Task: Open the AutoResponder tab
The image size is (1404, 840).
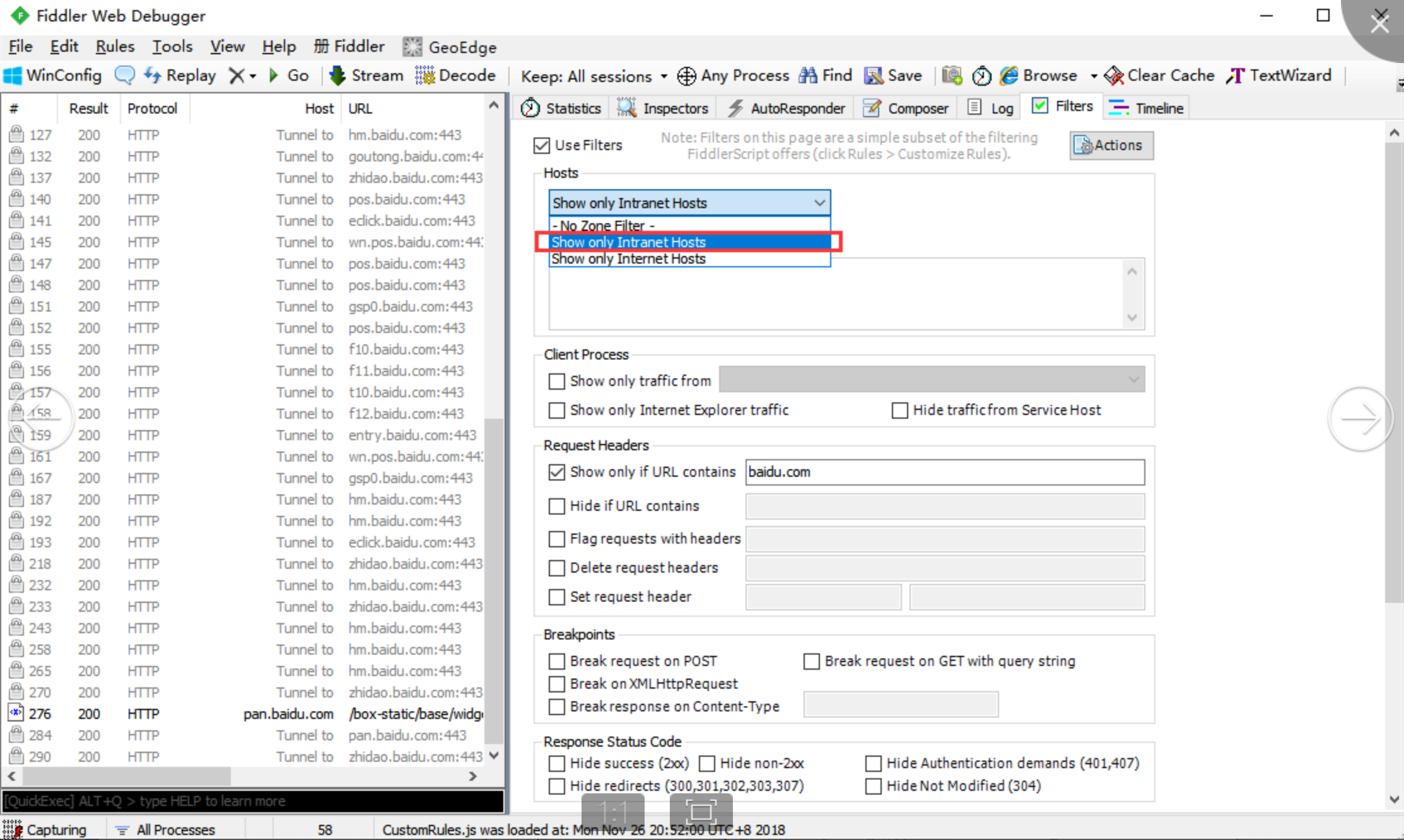Action: (x=786, y=108)
